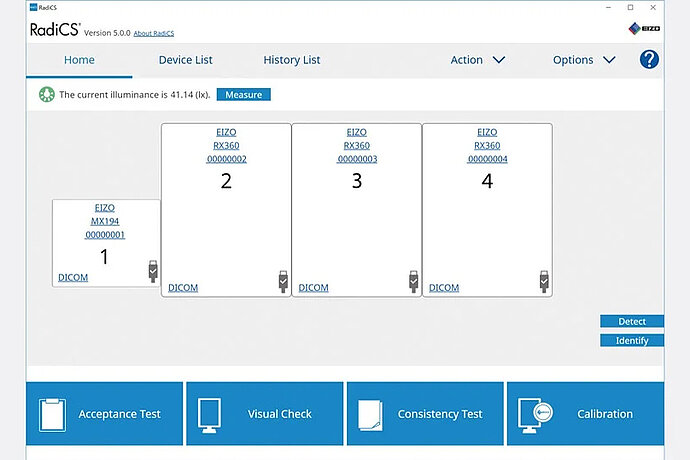Click the EIZO logo at top right

pos(644,29)
